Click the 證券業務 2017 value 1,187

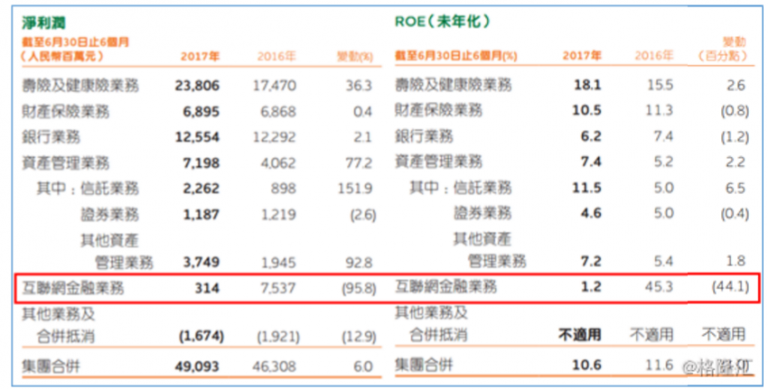pos(201,215)
